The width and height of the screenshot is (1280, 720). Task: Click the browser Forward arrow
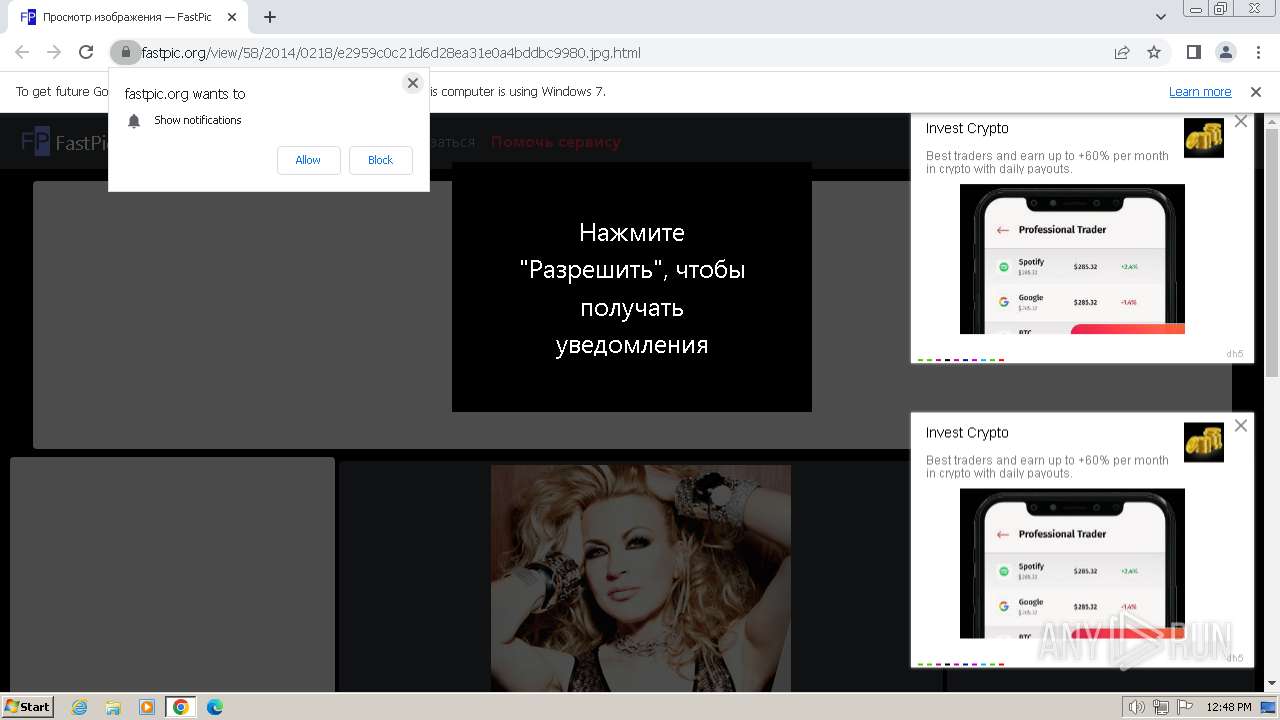[54, 53]
